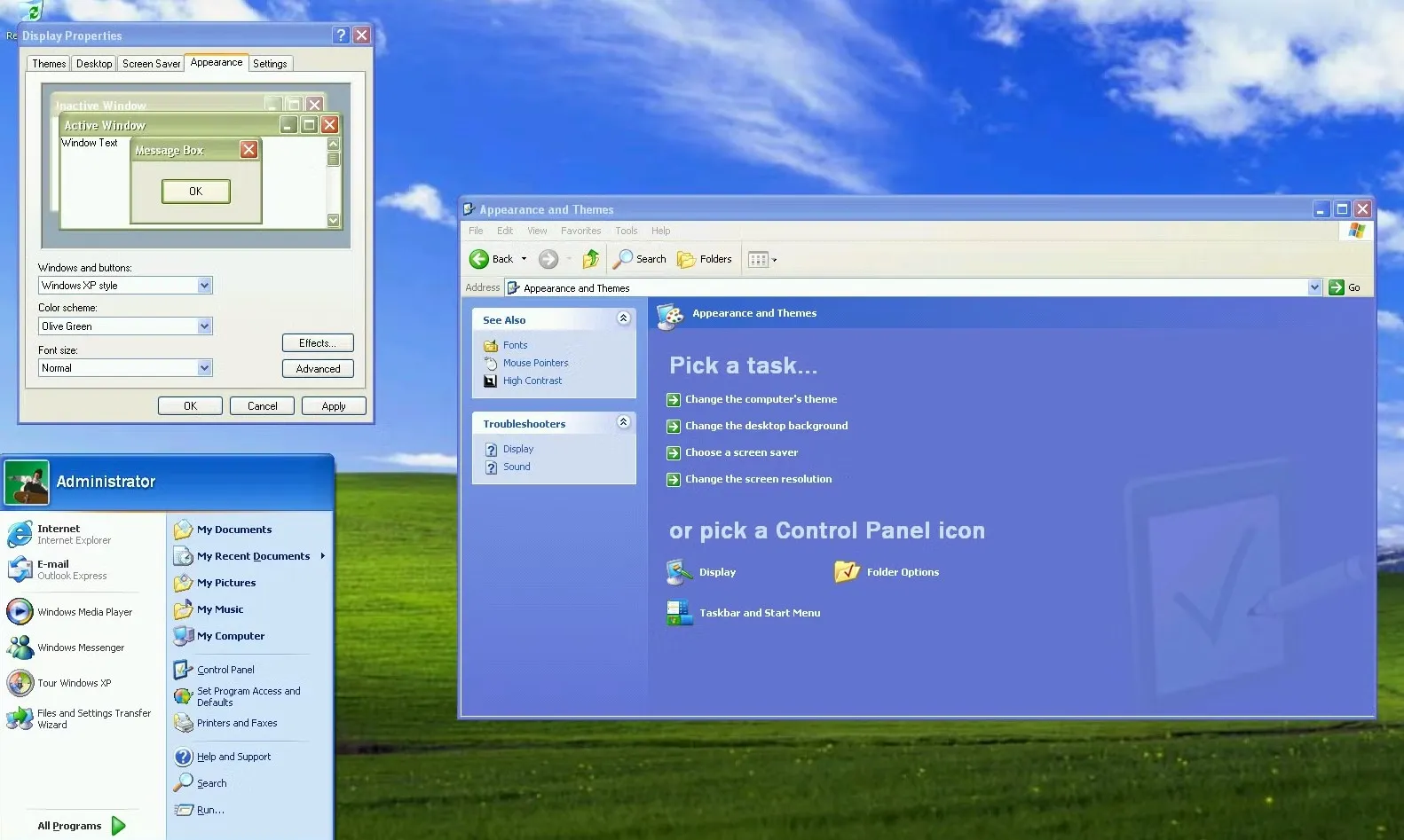
Task: Open the Sound troubleshooter
Action: (x=517, y=467)
